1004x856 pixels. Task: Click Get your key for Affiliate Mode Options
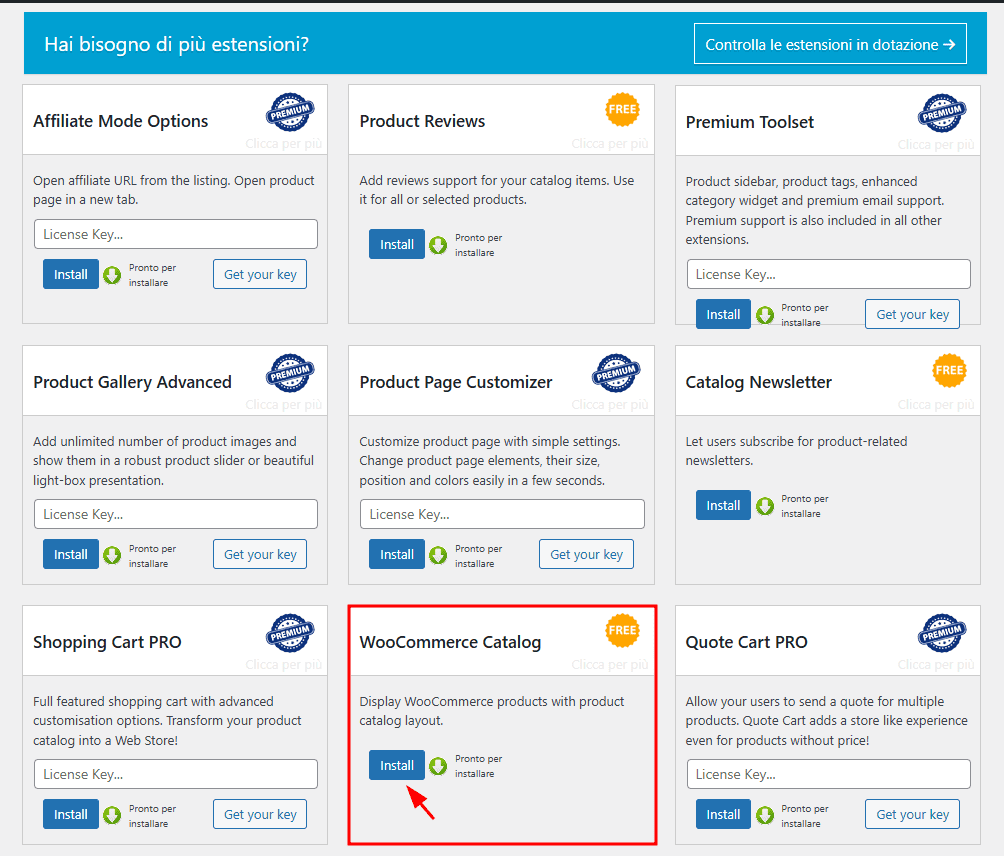coord(259,274)
